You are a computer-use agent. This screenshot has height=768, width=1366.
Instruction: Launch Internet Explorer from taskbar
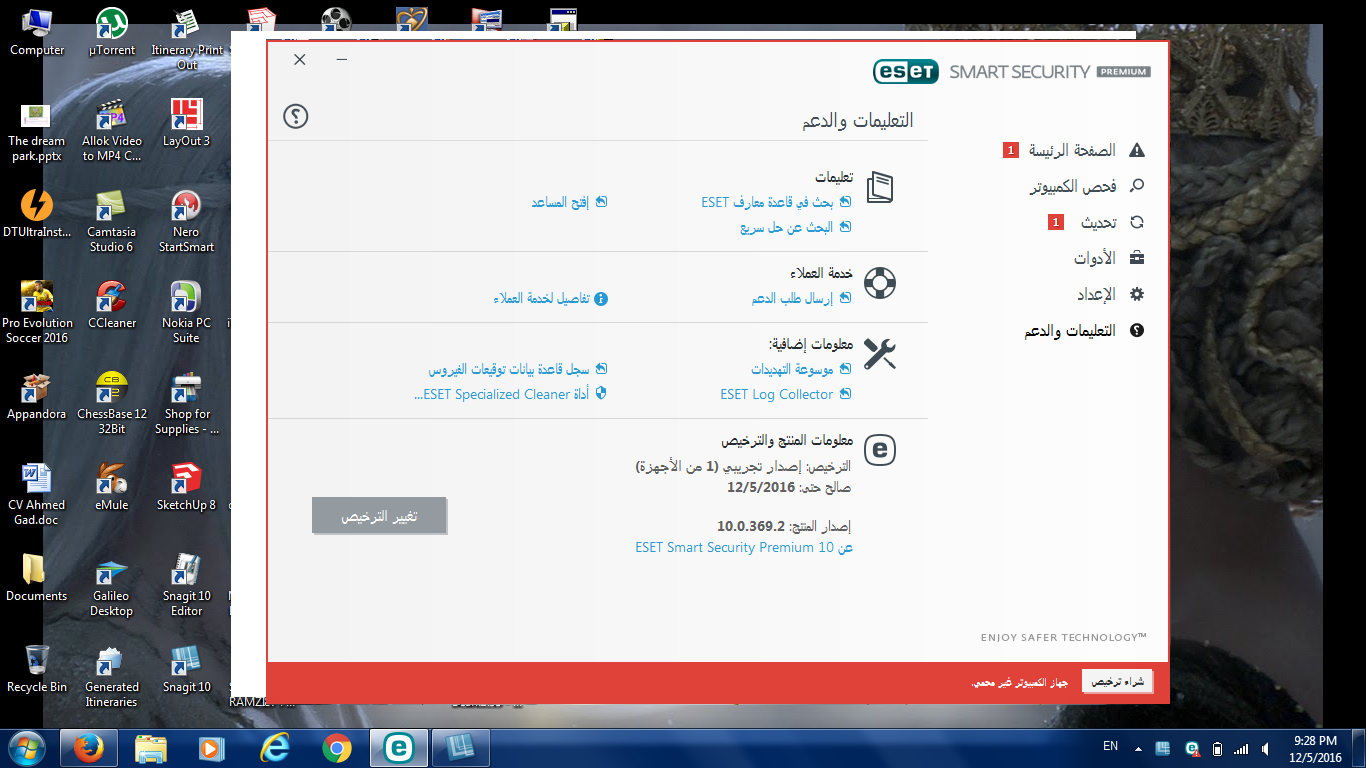274,747
